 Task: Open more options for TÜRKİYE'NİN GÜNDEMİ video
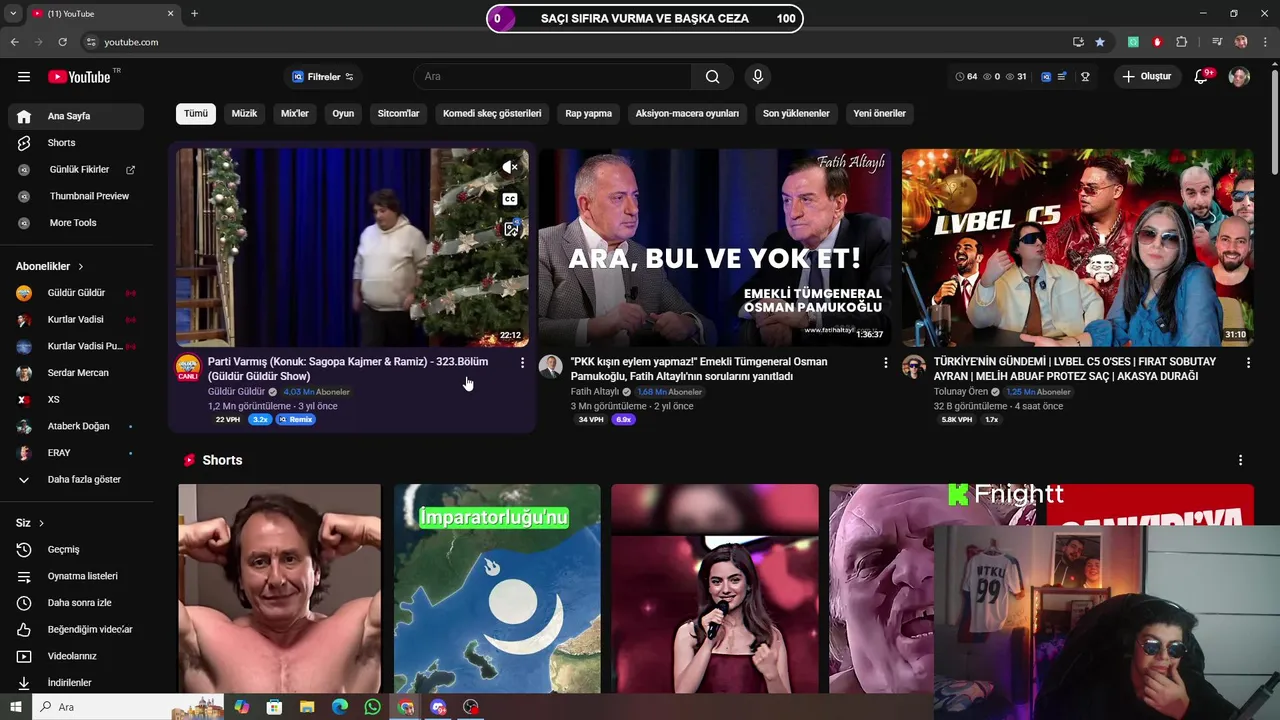(1248, 363)
